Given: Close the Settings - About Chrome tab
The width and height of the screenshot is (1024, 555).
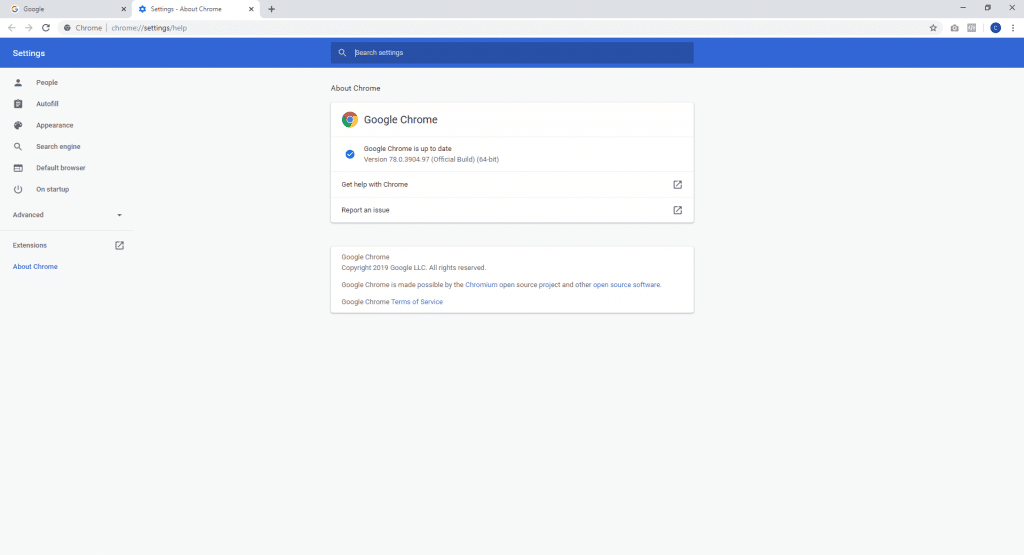Looking at the screenshot, I should pyautogui.click(x=251, y=9).
